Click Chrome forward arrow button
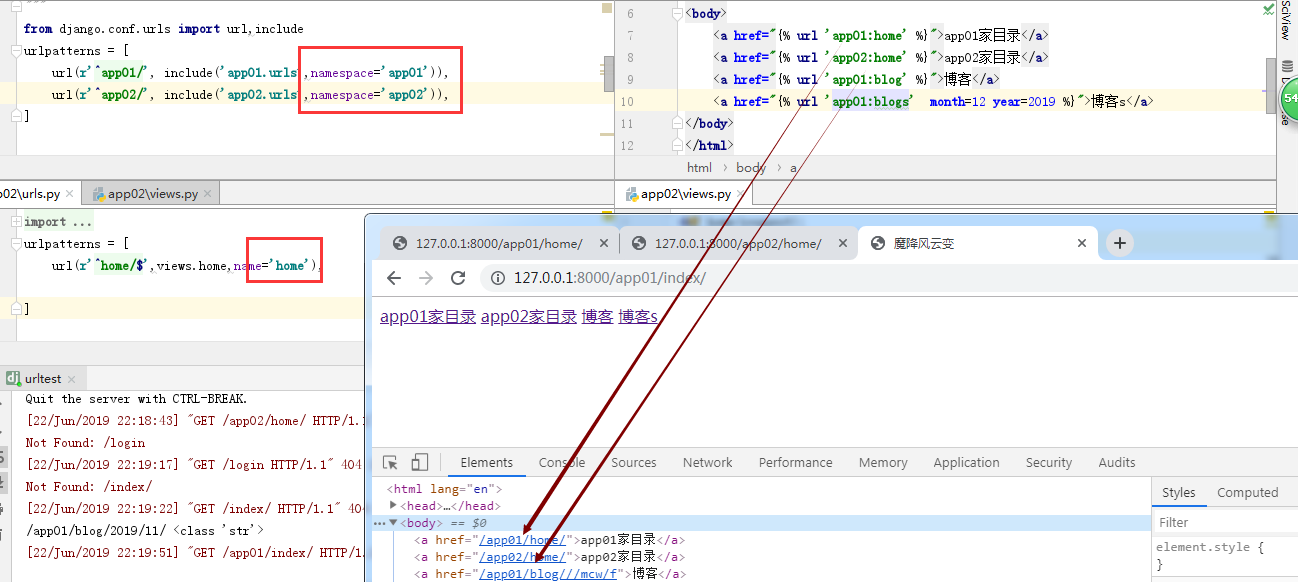Viewport: 1298px width, 582px height. tap(426, 278)
